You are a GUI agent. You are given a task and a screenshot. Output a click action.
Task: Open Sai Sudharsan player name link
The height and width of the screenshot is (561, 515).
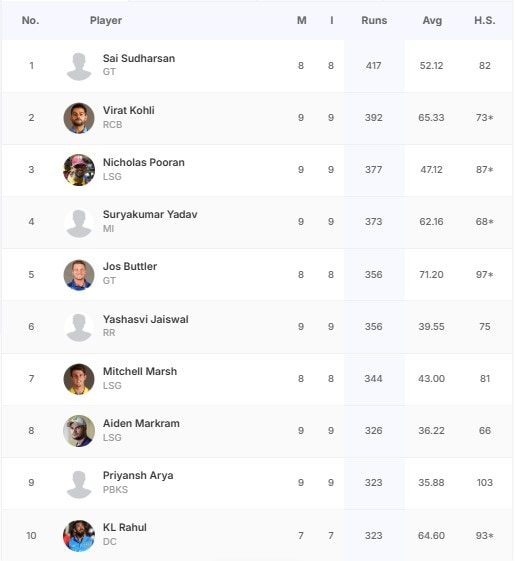click(x=139, y=58)
